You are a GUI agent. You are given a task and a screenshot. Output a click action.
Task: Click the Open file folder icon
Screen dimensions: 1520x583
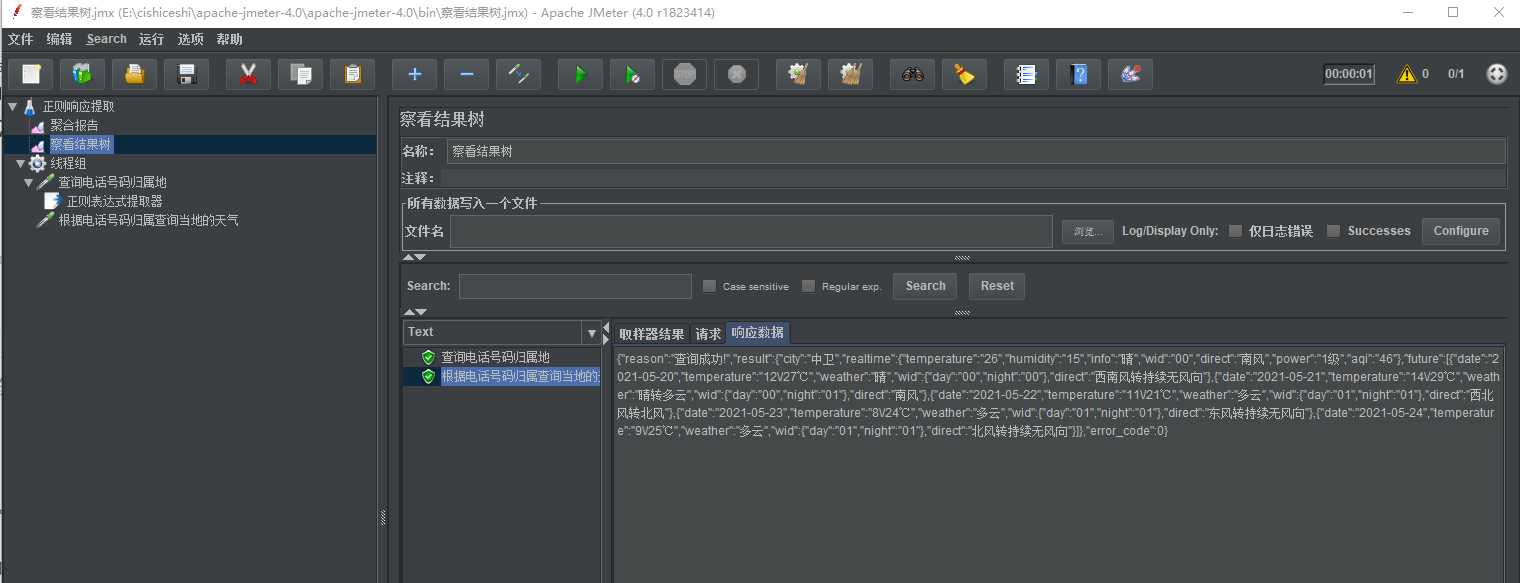coord(134,74)
